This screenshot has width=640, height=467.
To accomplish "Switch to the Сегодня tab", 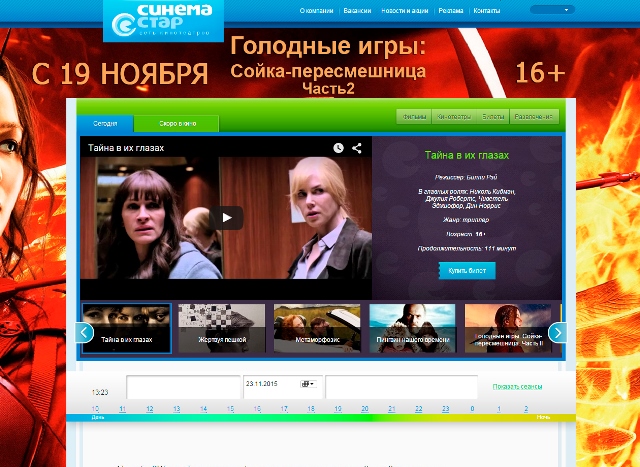I will click(105, 123).
